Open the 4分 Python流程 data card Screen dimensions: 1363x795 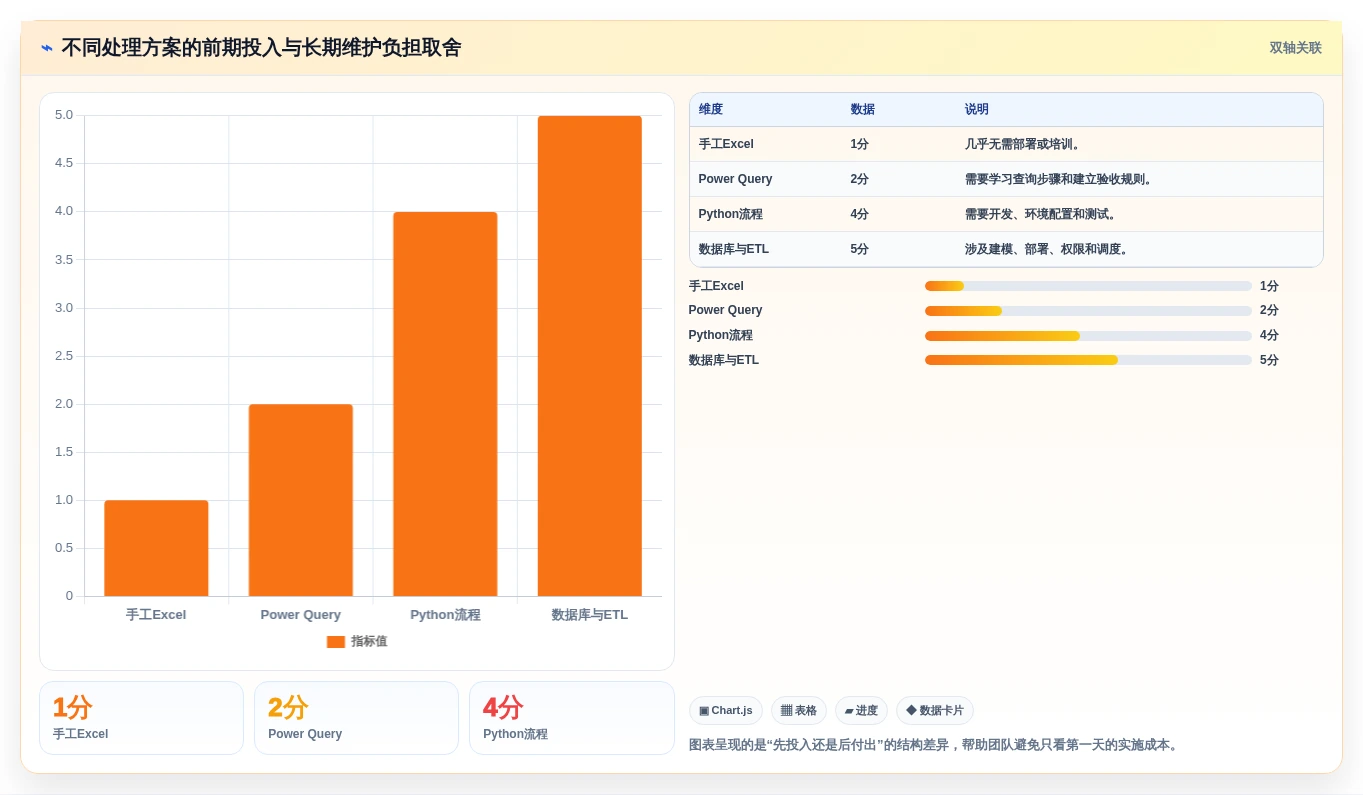572,718
